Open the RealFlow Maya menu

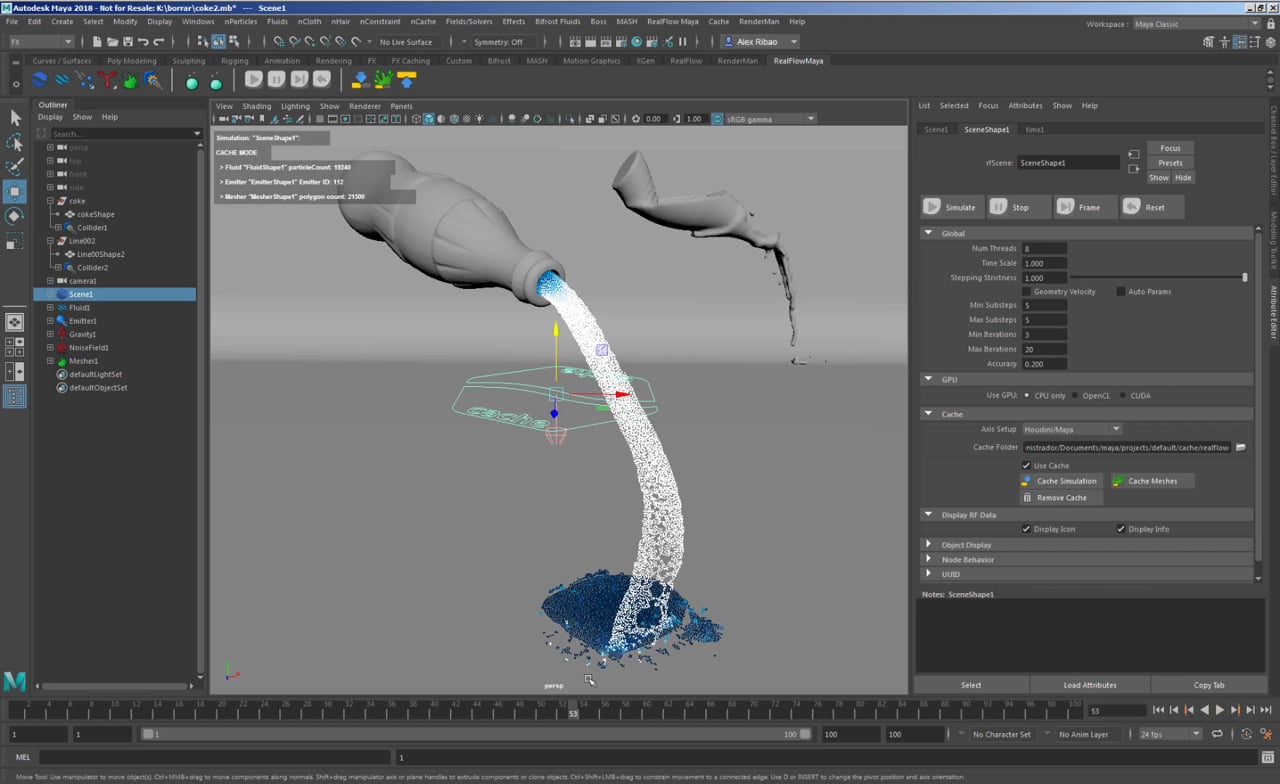click(x=672, y=21)
